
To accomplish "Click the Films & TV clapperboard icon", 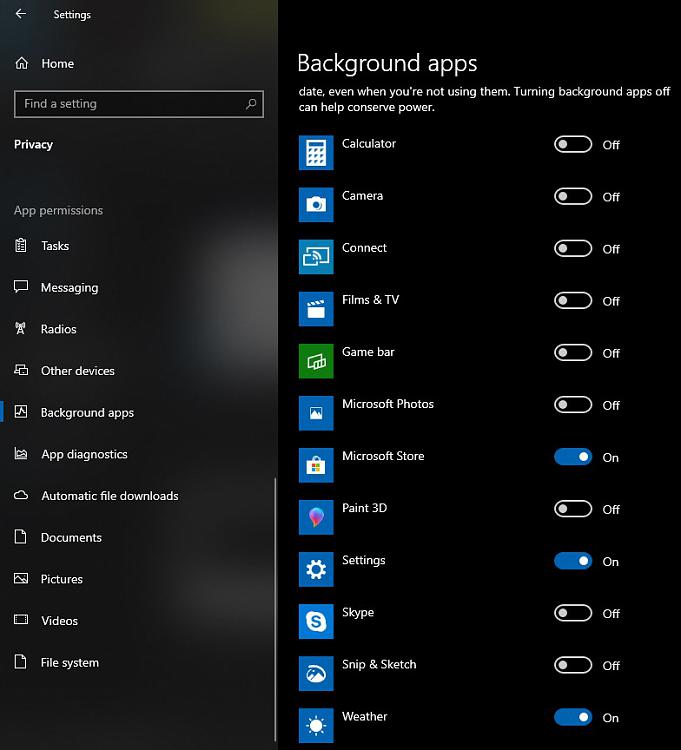I will 316,309.
